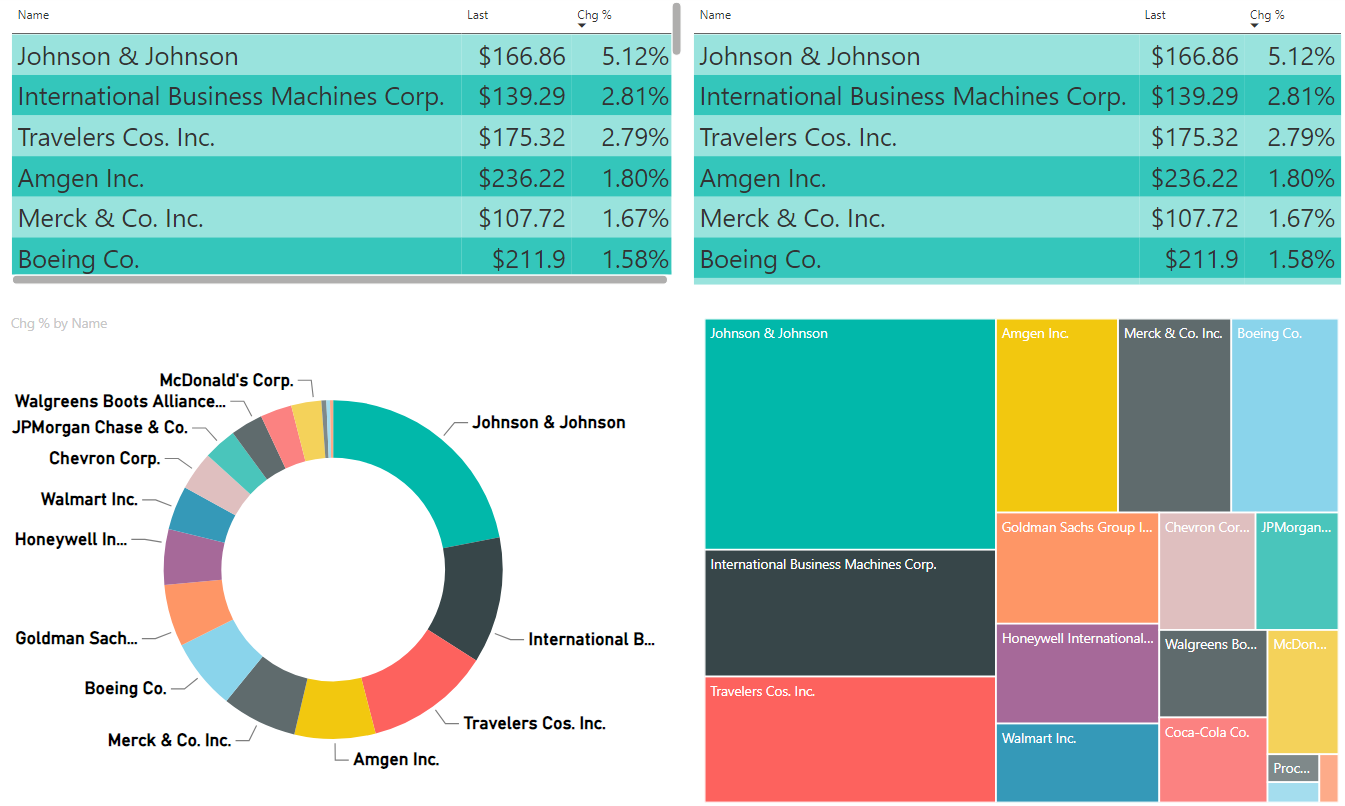Click the 1.80% cell in left table
The width and height of the screenshot is (1345, 806).
click(x=635, y=178)
